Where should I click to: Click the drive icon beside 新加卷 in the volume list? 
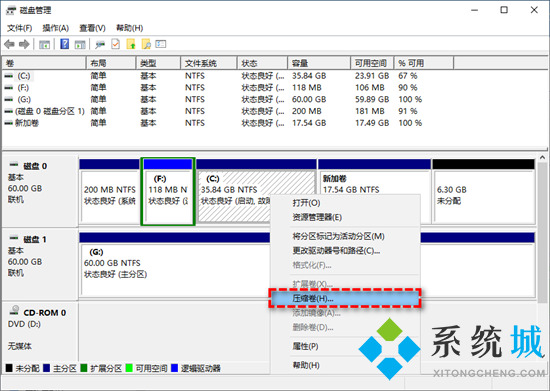tap(9, 123)
